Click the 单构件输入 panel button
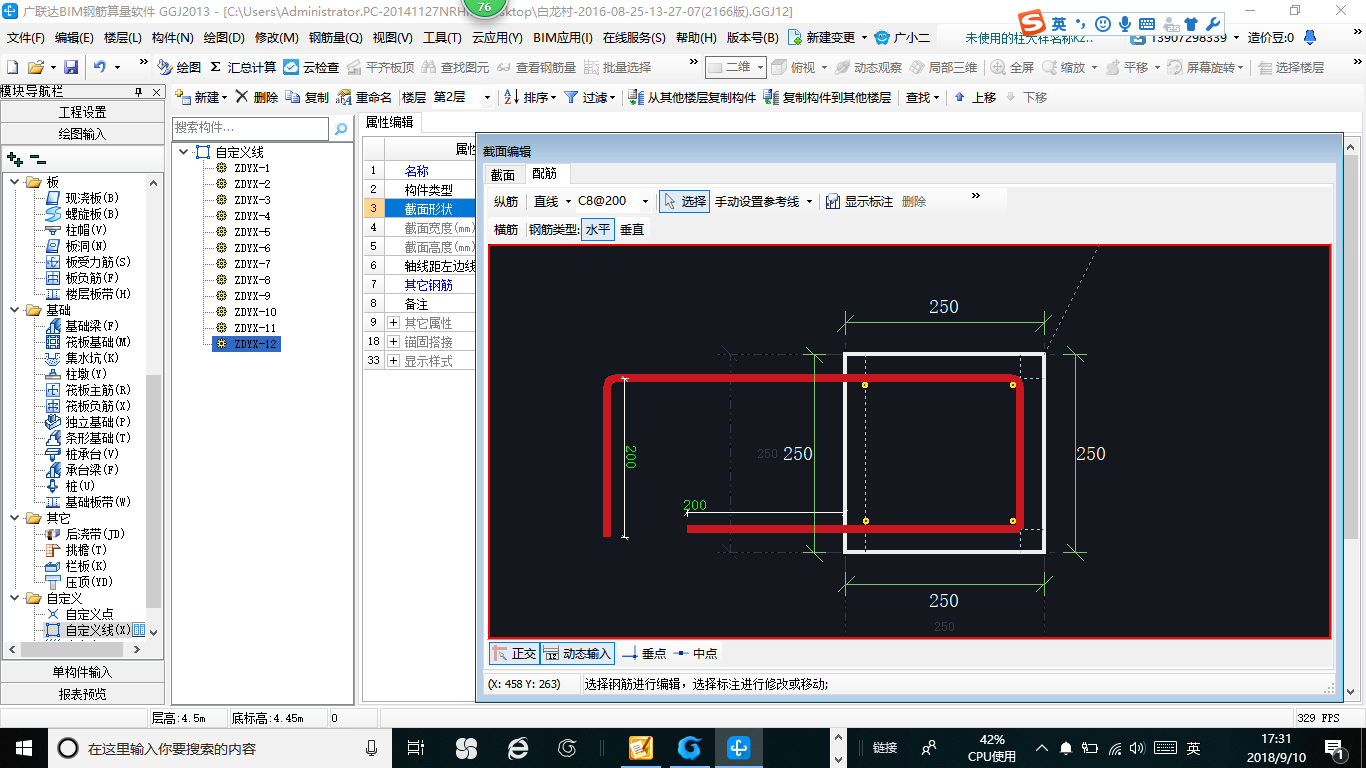Image resolution: width=1366 pixels, height=768 pixels. click(82, 672)
